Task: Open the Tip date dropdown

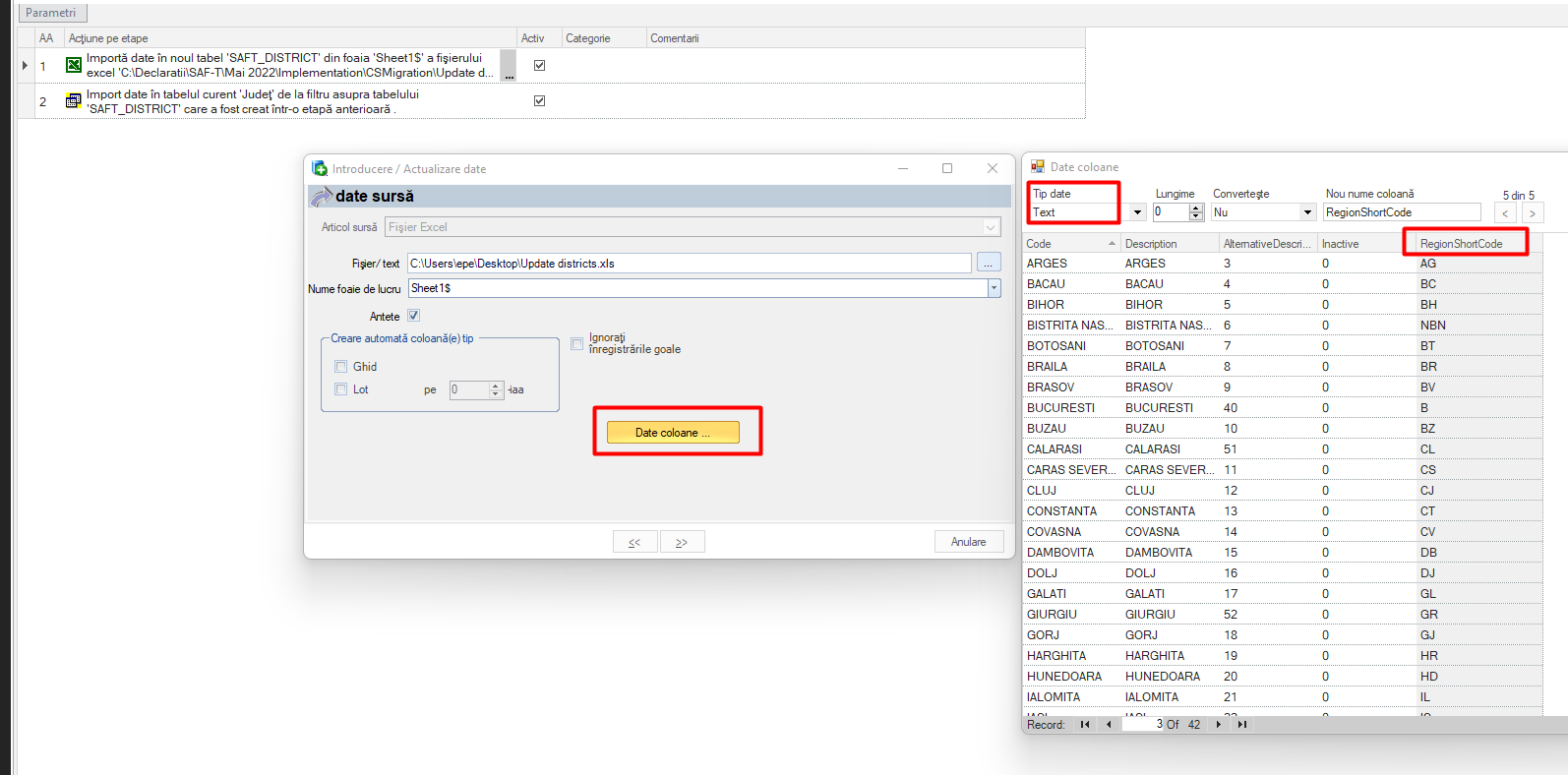Action: click(x=1138, y=212)
